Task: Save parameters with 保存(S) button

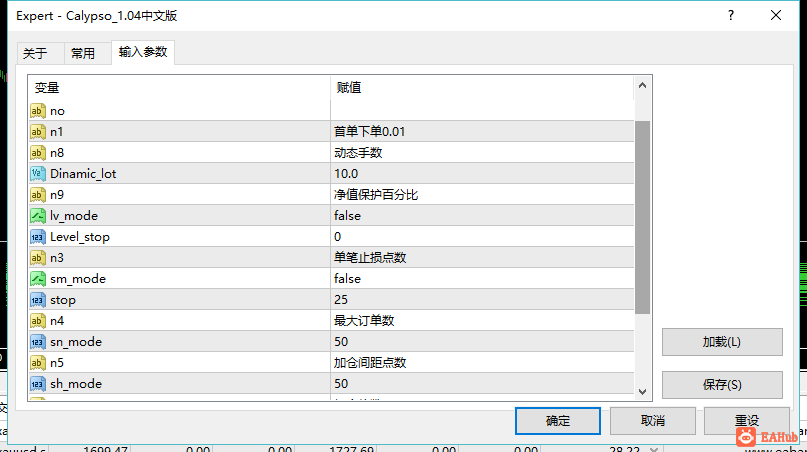Action: click(x=722, y=385)
